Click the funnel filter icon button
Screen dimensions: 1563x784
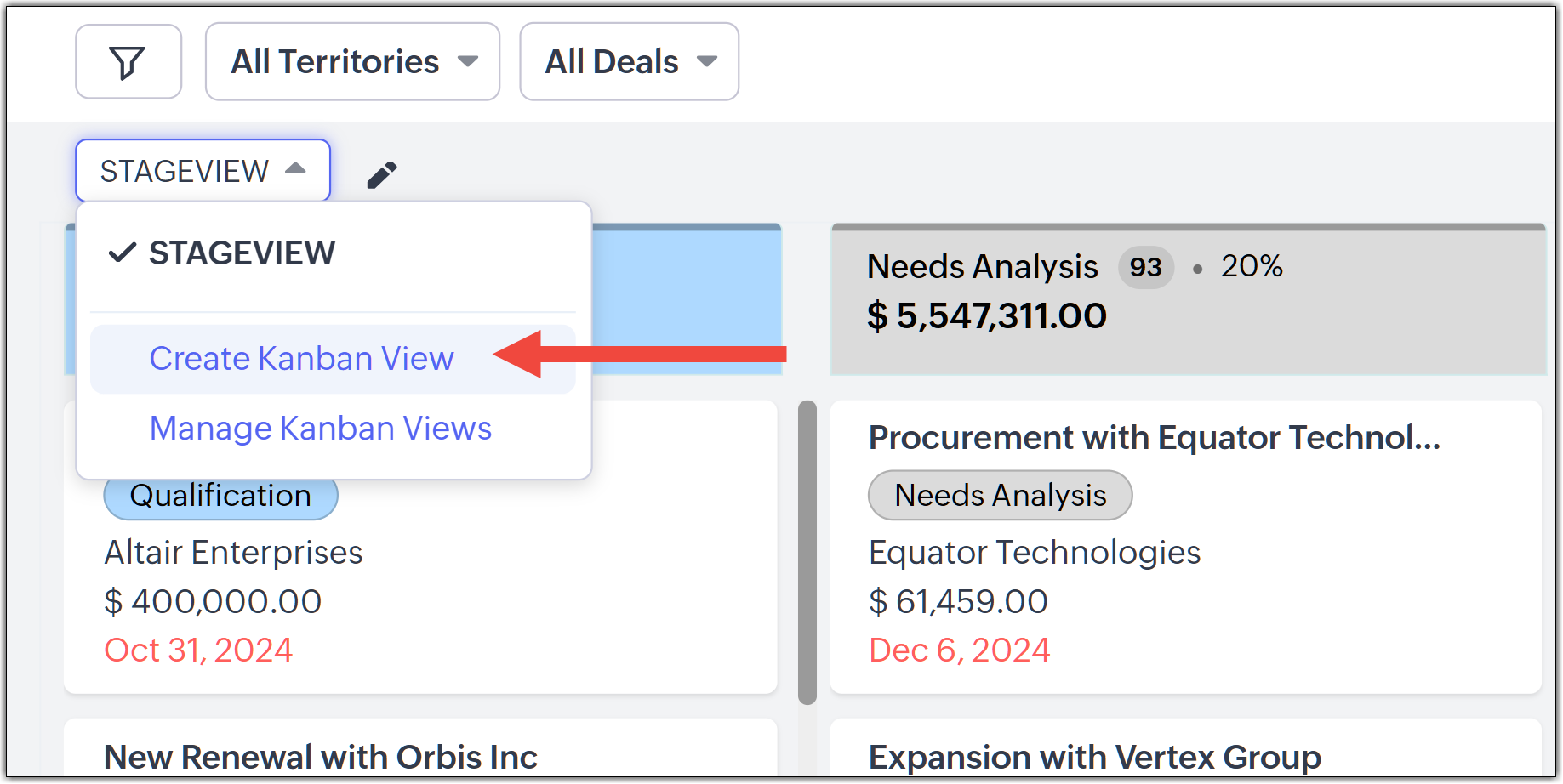[128, 62]
